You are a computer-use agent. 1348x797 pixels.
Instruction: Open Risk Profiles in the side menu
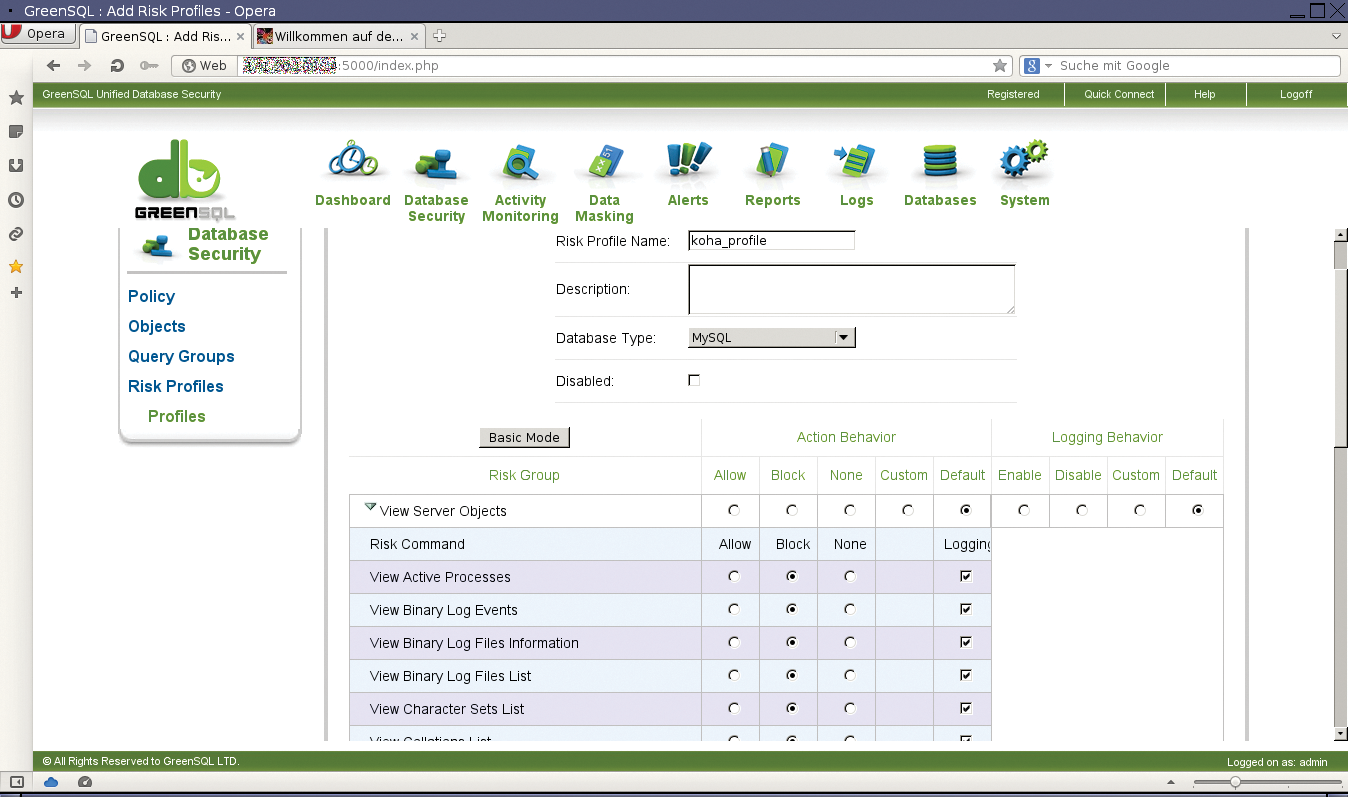click(x=176, y=386)
